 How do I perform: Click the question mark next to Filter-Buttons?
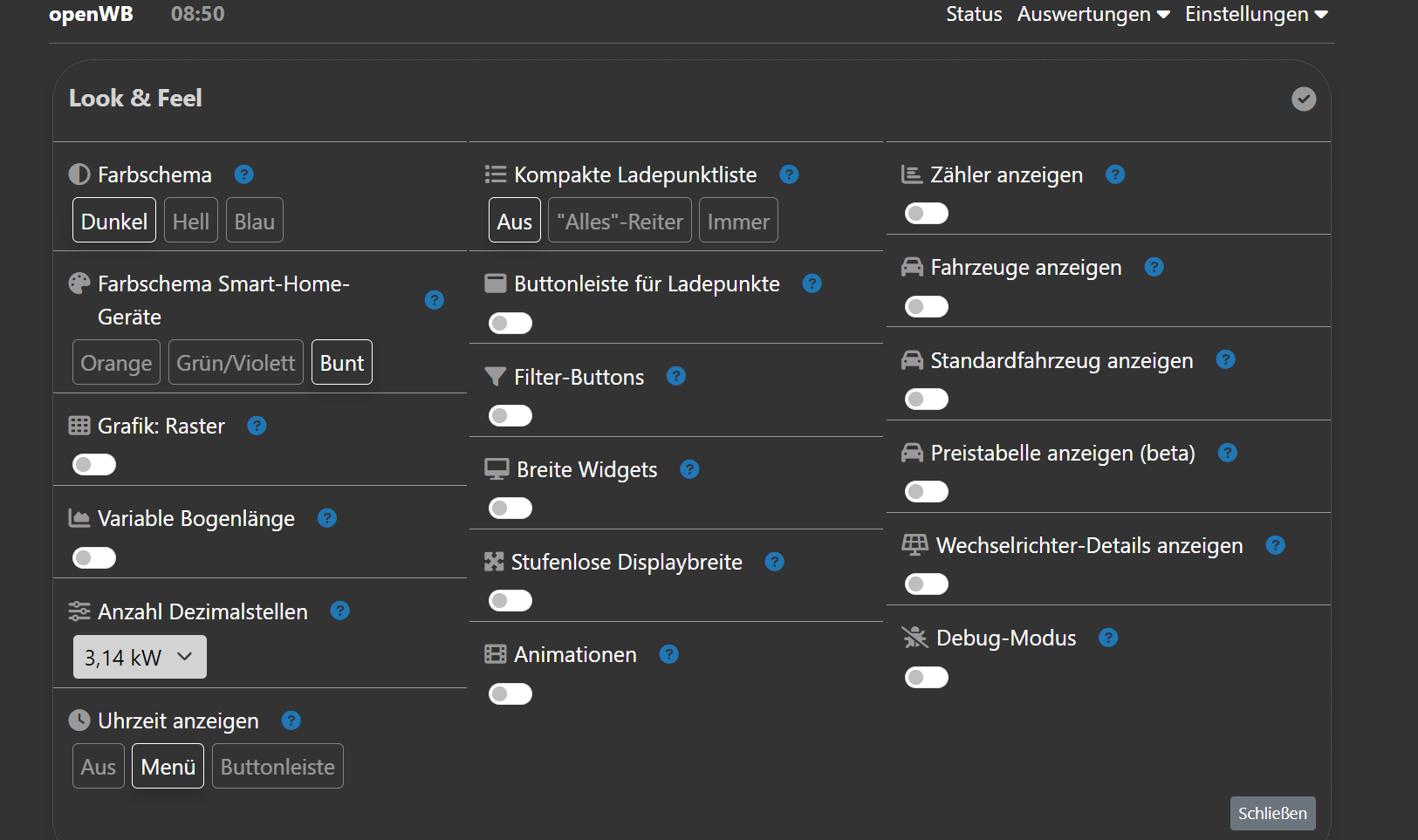[x=676, y=376]
